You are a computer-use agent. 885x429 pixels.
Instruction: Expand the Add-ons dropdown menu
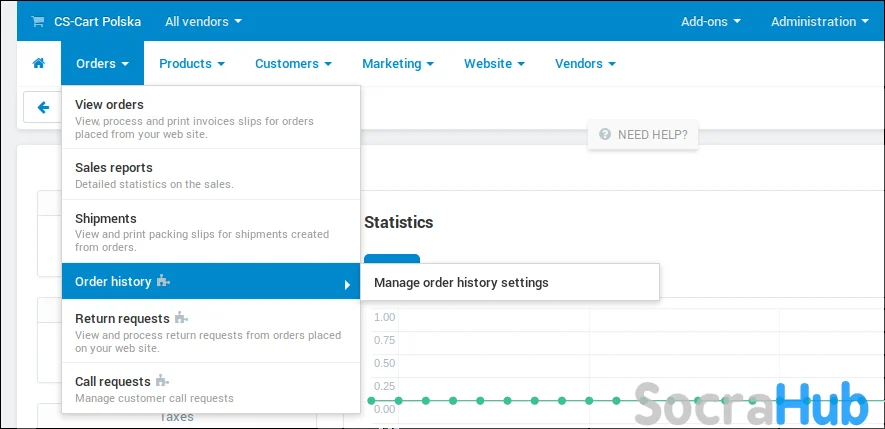[x=711, y=21]
